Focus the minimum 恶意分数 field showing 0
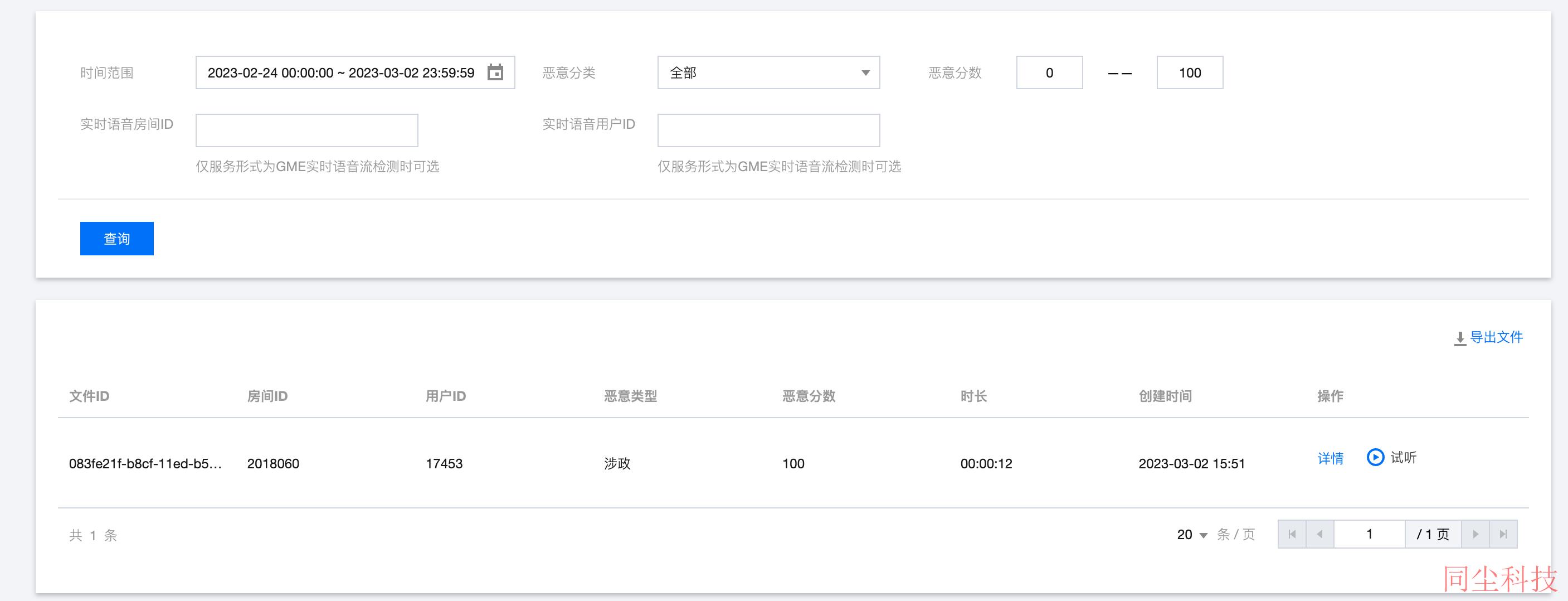The image size is (1568, 601). coord(1049,72)
